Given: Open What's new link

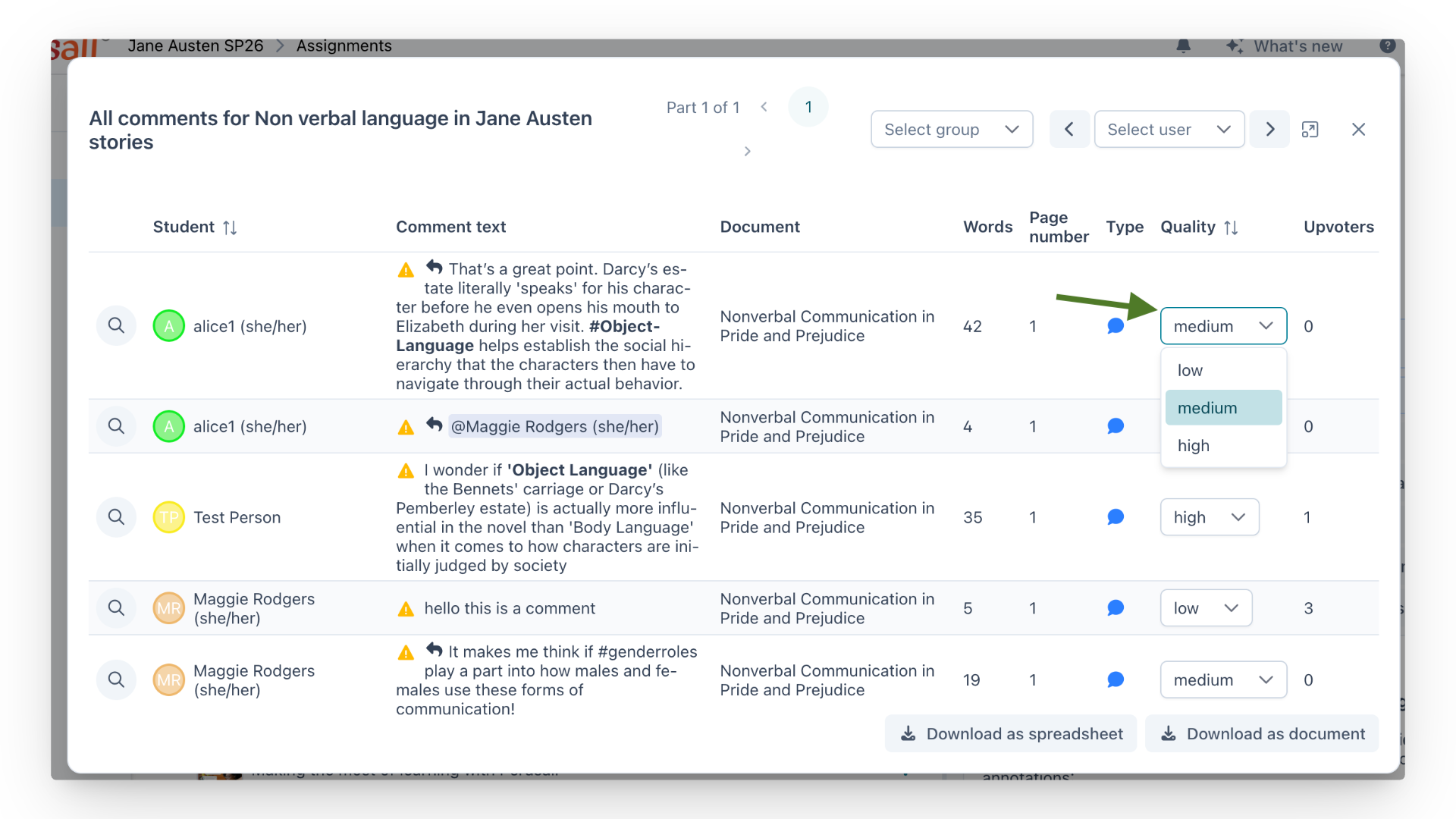Looking at the screenshot, I should tap(1285, 46).
